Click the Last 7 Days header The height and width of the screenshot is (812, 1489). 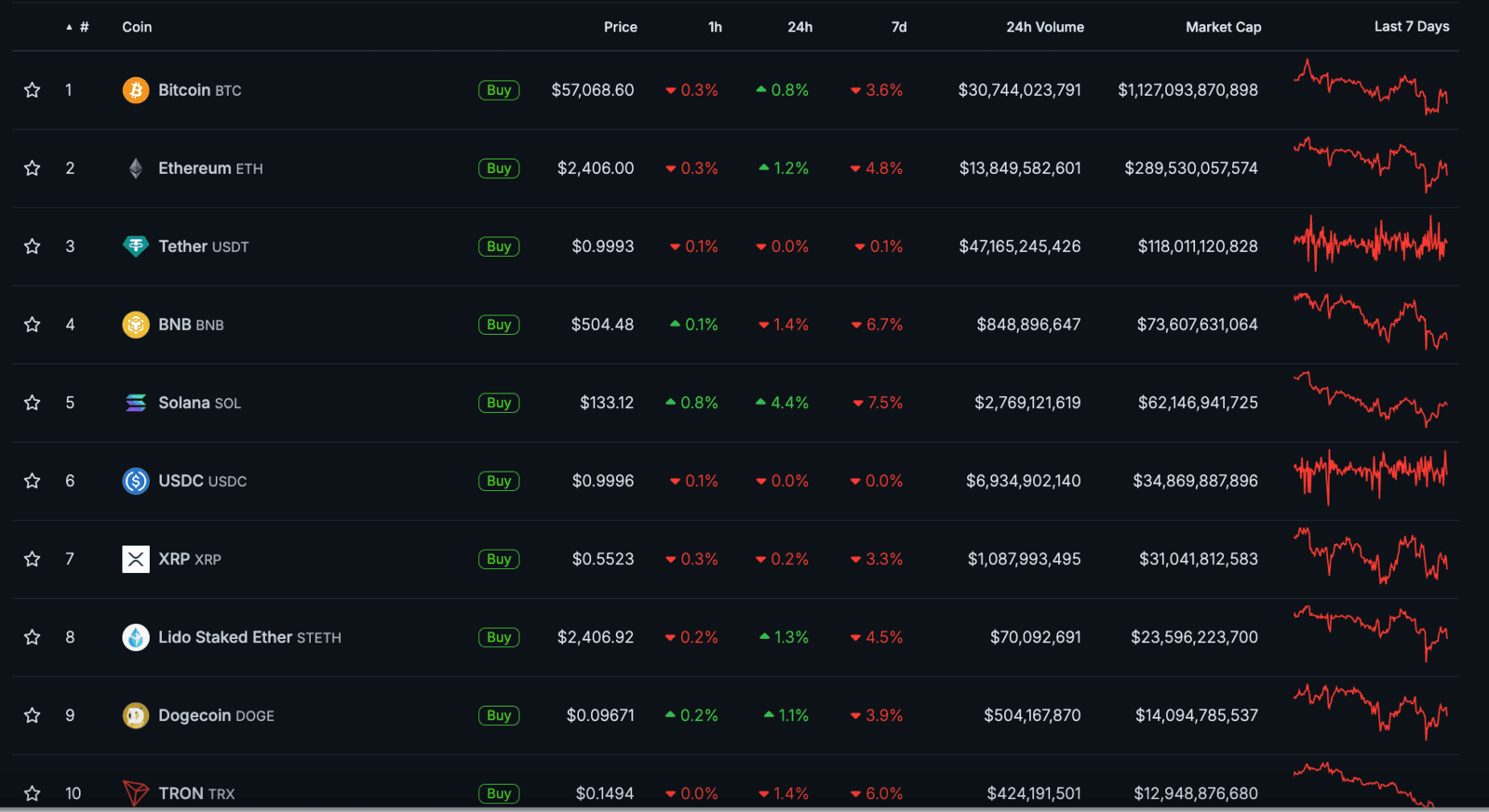tap(1412, 26)
